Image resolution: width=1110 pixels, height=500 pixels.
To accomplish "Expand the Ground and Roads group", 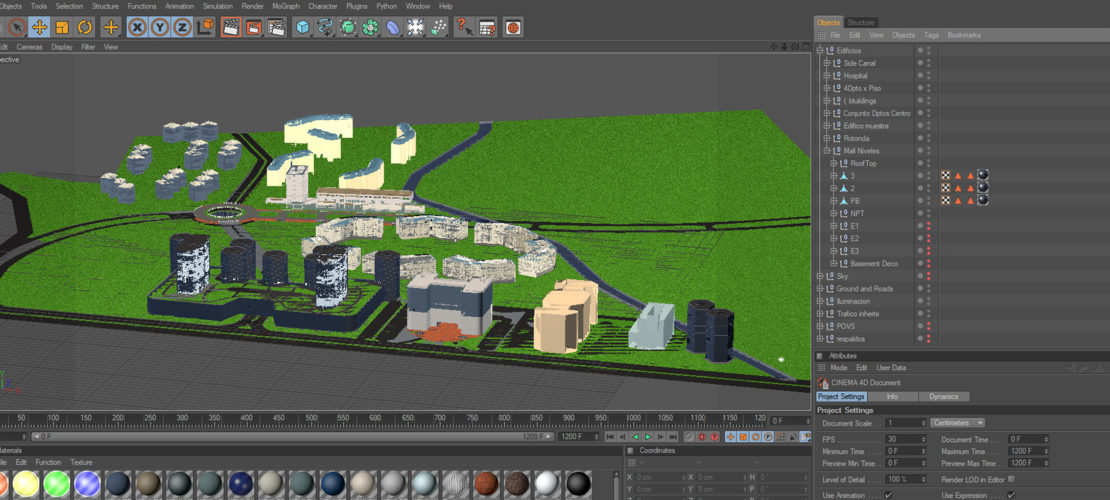I will pyautogui.click(x=821, y=289).
